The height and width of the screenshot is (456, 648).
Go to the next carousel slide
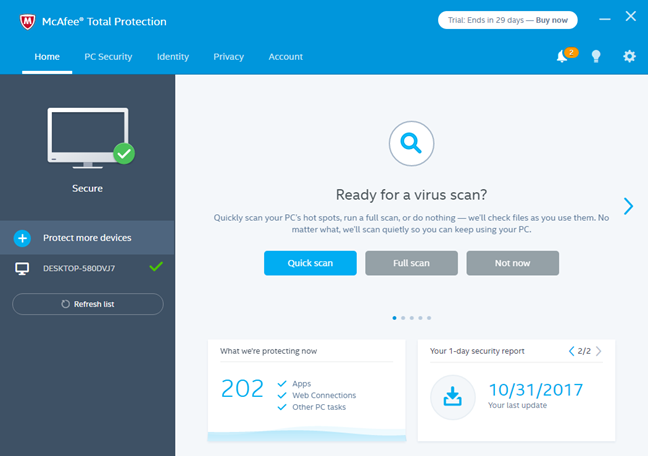[628, 206]
